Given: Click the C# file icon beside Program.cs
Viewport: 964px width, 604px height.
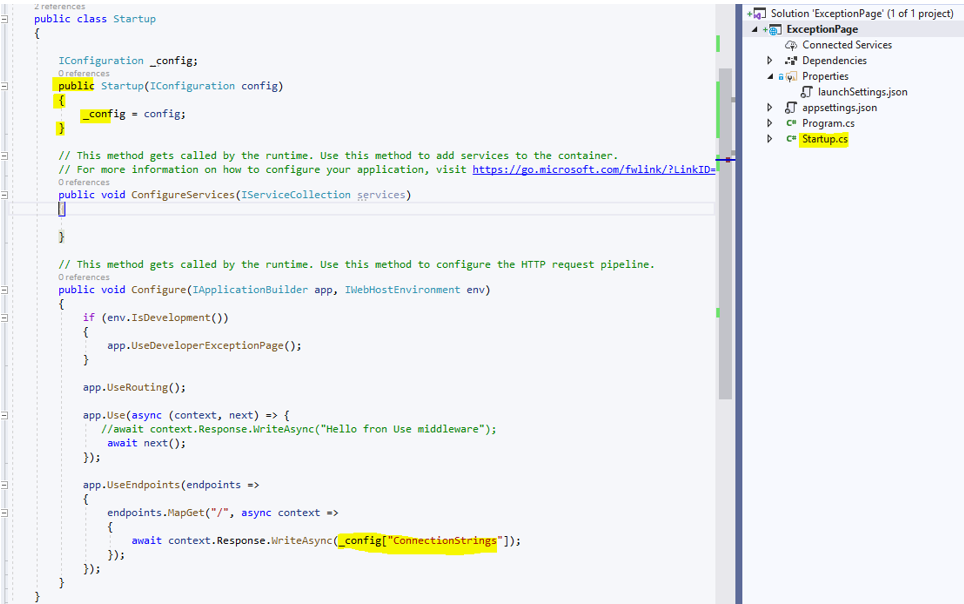Looking at the screenshot, I should coord(792,122).
